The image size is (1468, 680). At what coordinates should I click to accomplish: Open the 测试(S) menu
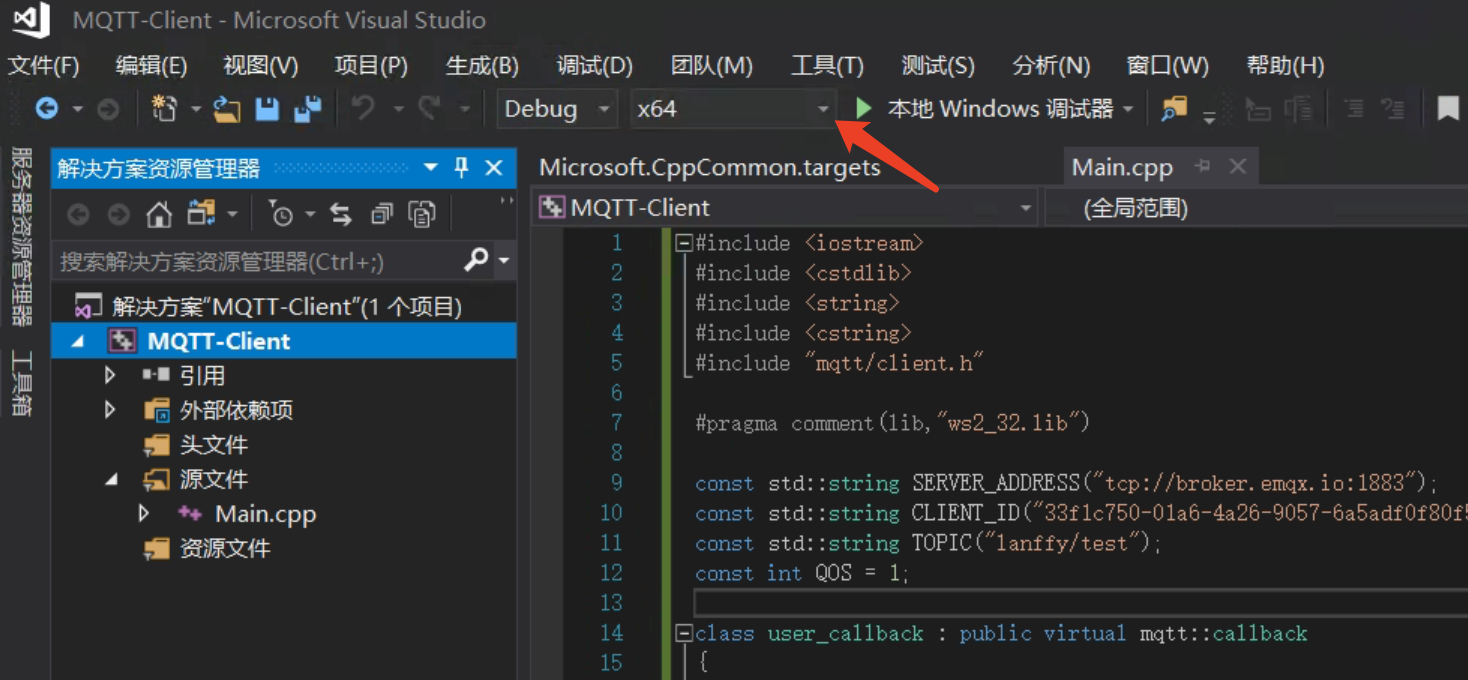tap(938, 66)
